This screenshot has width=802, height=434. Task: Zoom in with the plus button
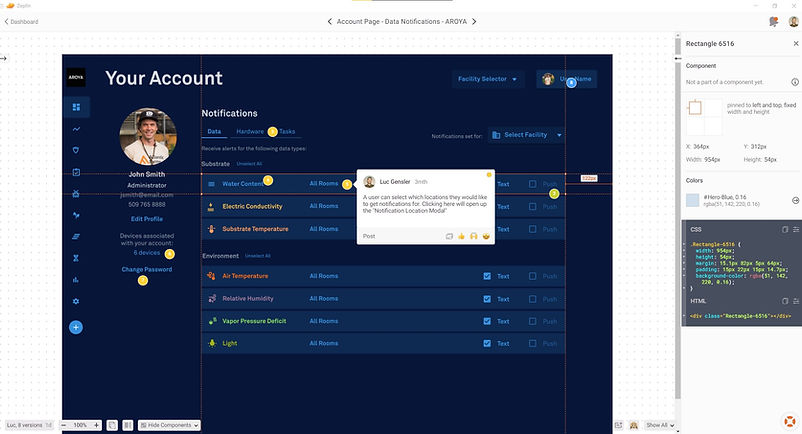(x=96, y=425)
